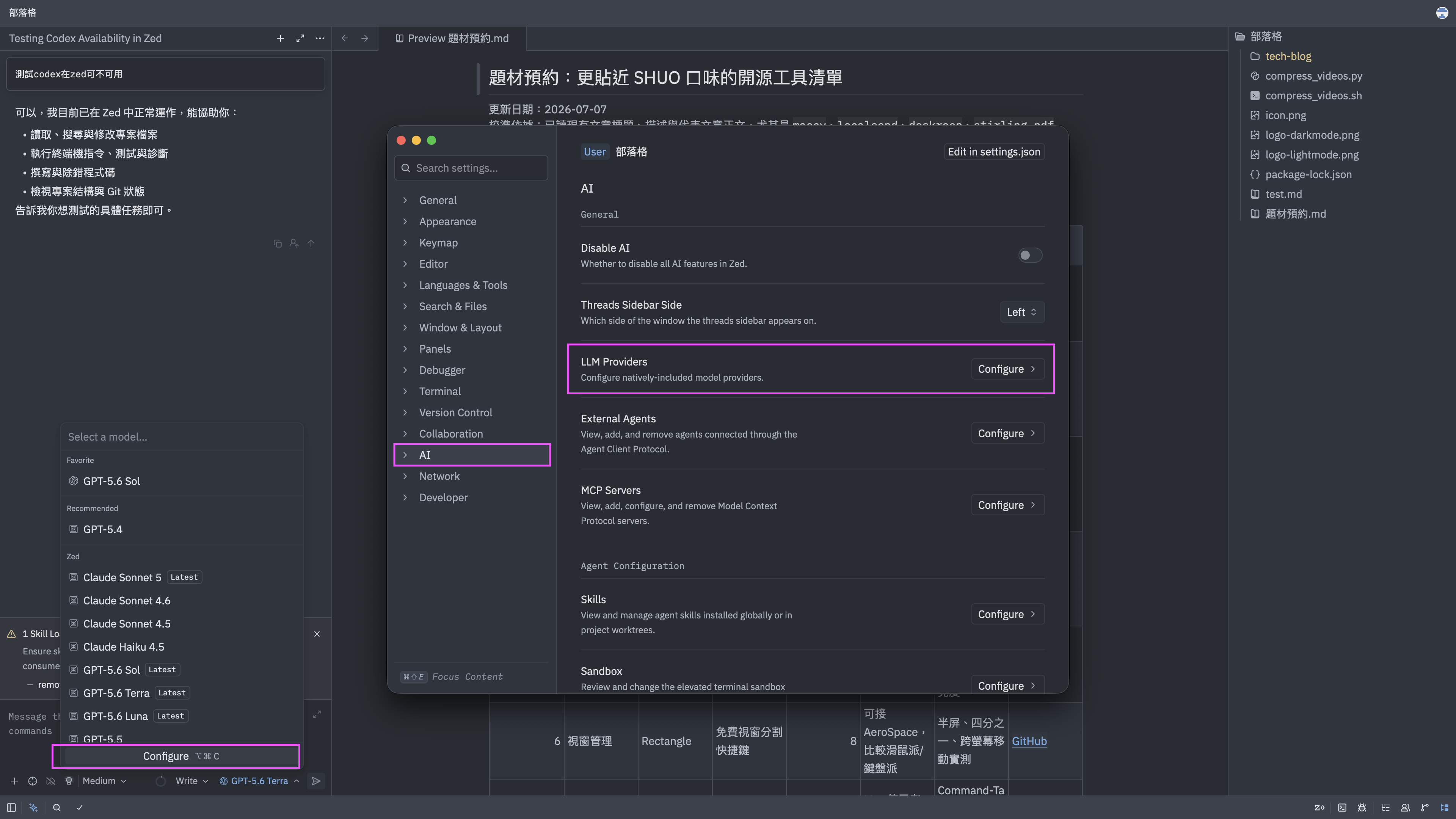Toggle the project panel tree icon
The height and width of the screenshot is (819, 1456).
point(1444,808)
